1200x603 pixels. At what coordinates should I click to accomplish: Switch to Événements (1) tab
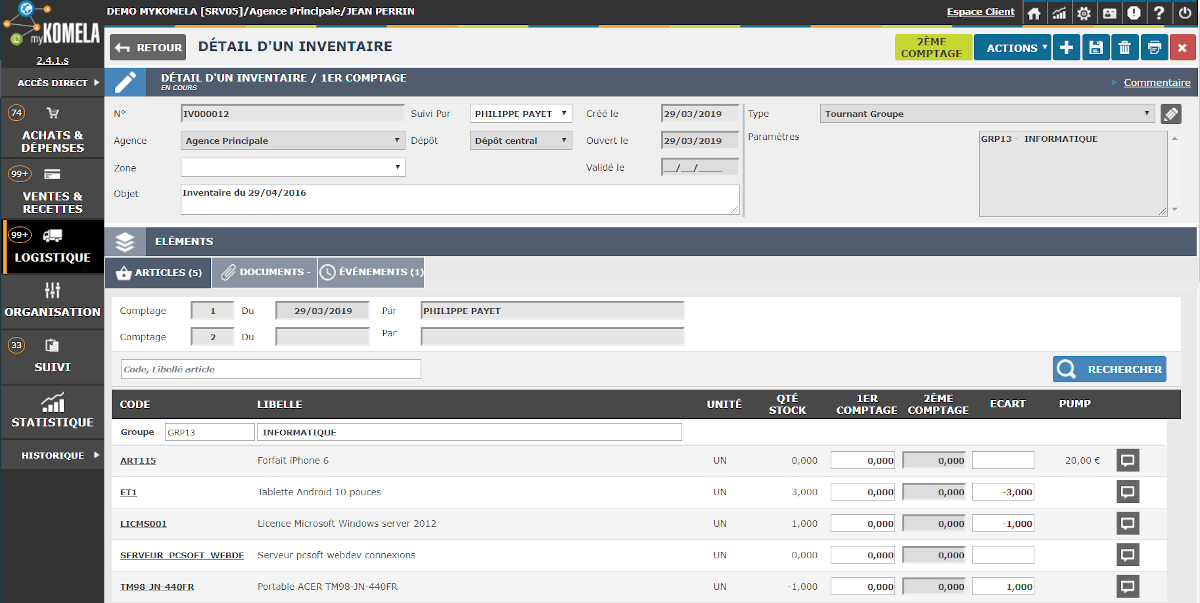371,272
